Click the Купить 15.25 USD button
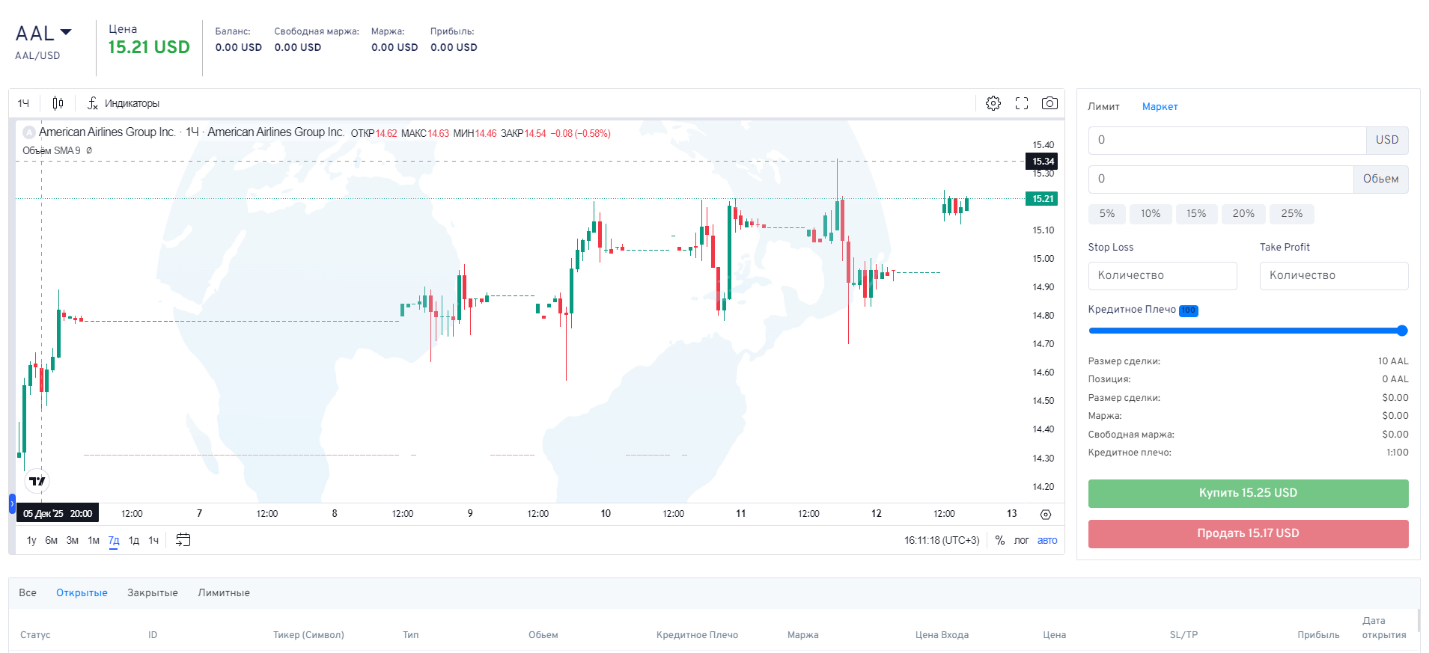This screenshot has width=1429, height=653. [1248, 493]
